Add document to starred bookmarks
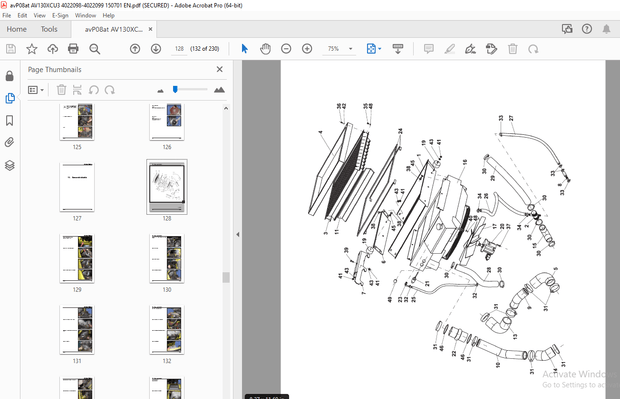620x399 pixels. (32, 49)
